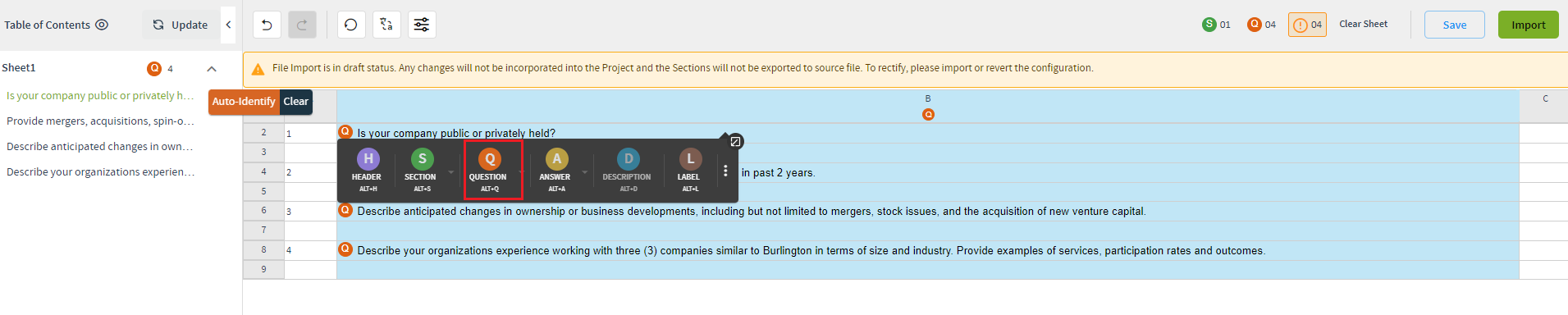Click the green Import button
This screenshot has height=315, width=1568.
(x=1528, y=25)
